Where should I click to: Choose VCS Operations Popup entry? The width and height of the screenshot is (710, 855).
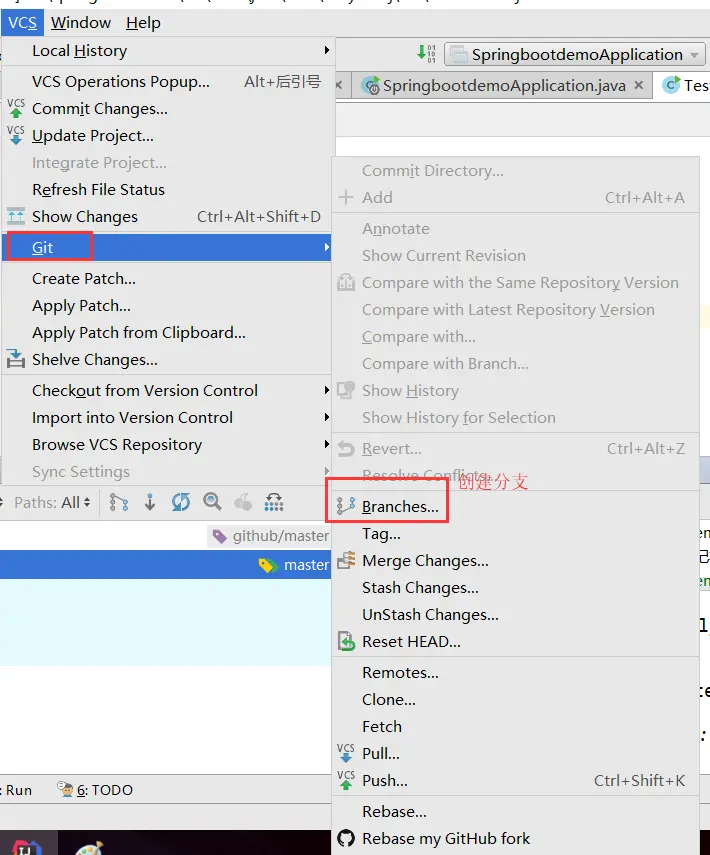pos(167,82)
